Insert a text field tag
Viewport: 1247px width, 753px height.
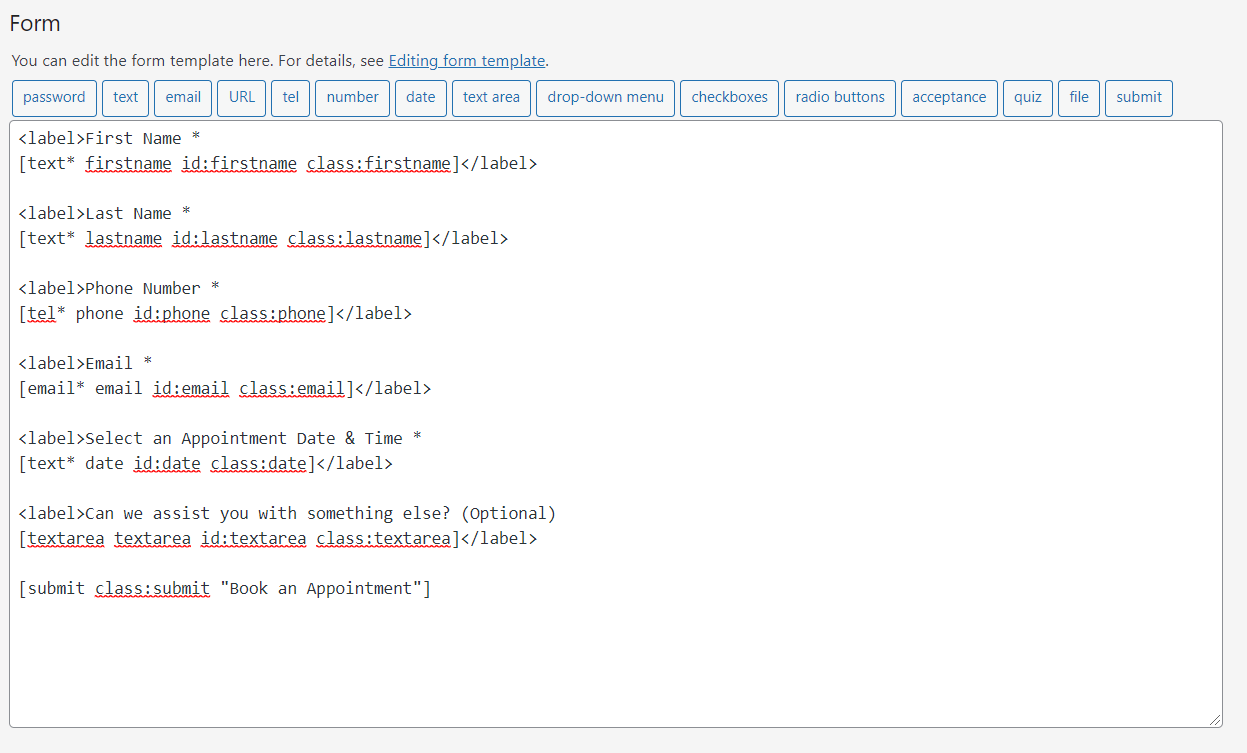(125, 98)
